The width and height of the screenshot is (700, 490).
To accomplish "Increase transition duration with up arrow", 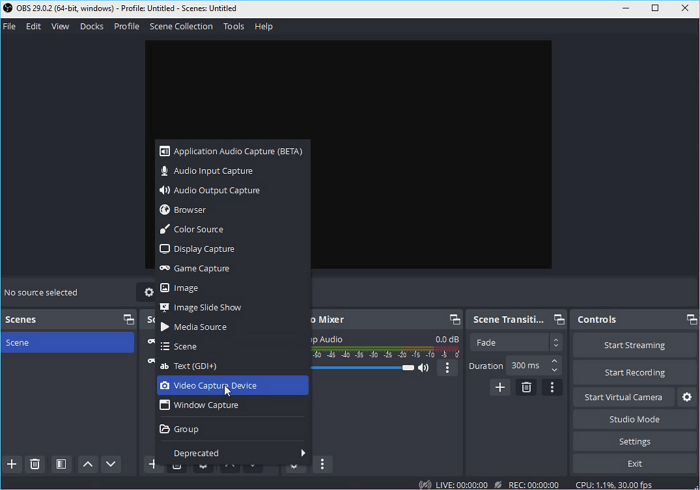I will [x=554, y=361].
